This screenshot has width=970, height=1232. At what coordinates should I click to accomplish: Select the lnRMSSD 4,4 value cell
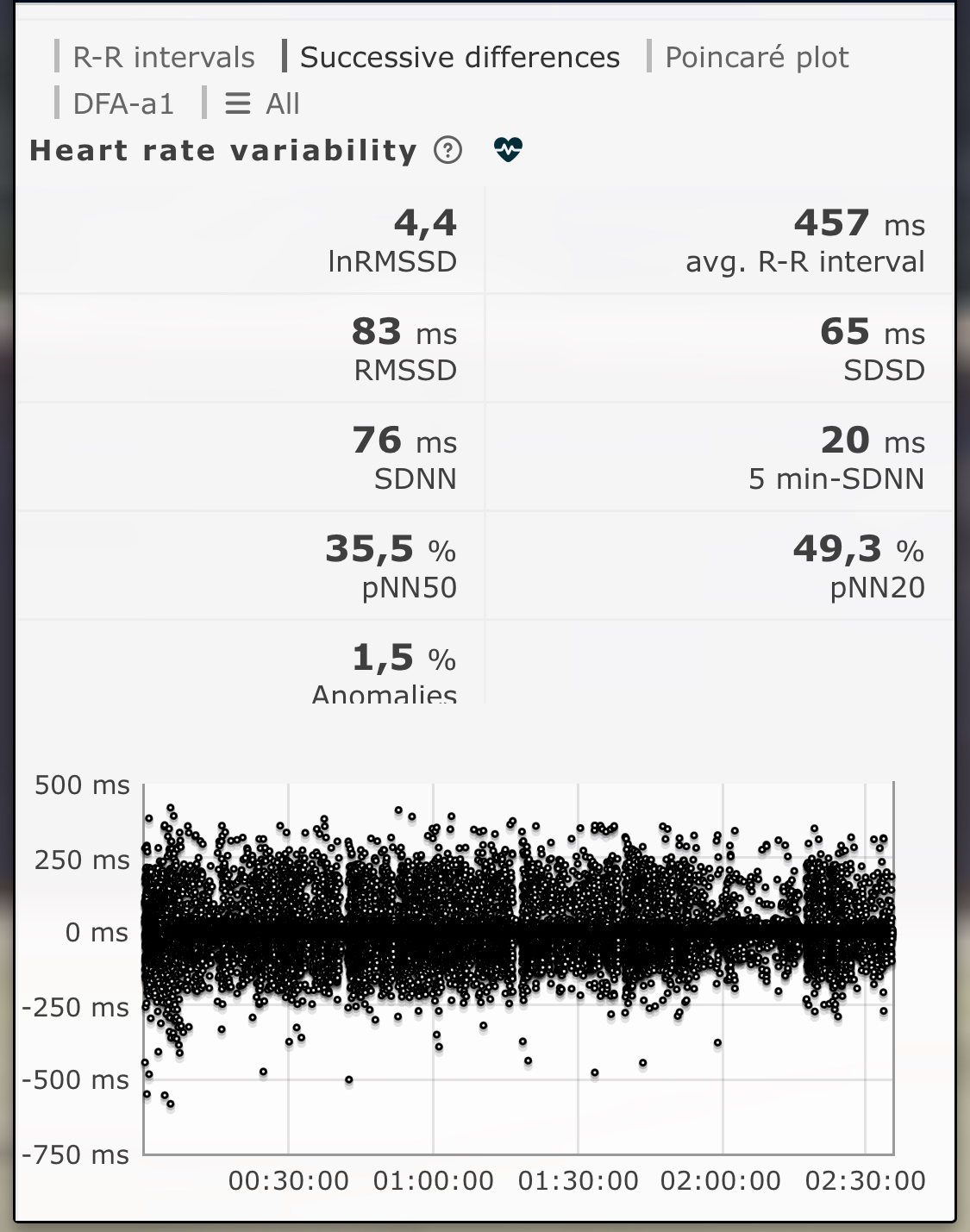tap(393, 241)
